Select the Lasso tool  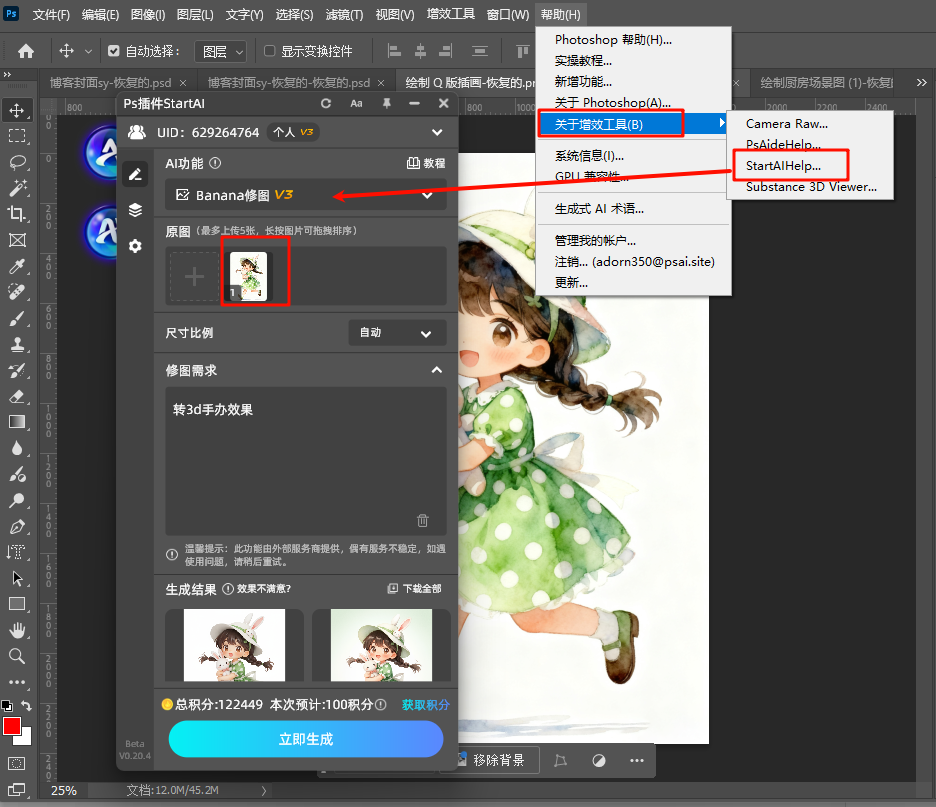coord(17,162)
